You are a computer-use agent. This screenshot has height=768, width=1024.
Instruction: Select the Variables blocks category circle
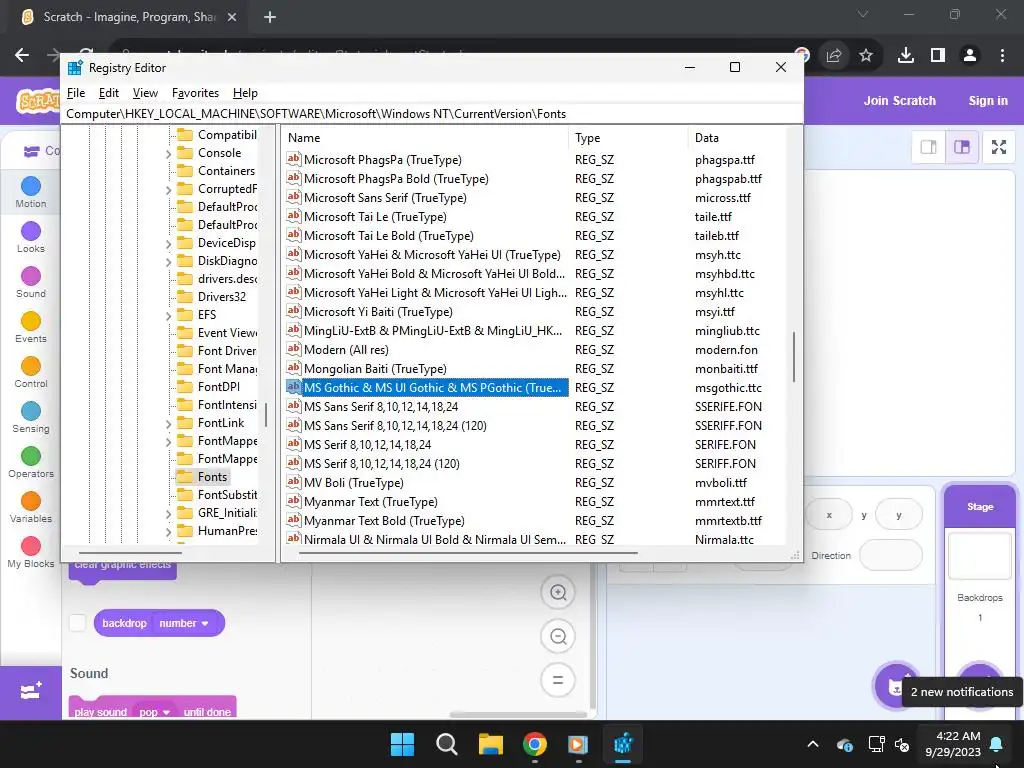(x=31, y=502)
